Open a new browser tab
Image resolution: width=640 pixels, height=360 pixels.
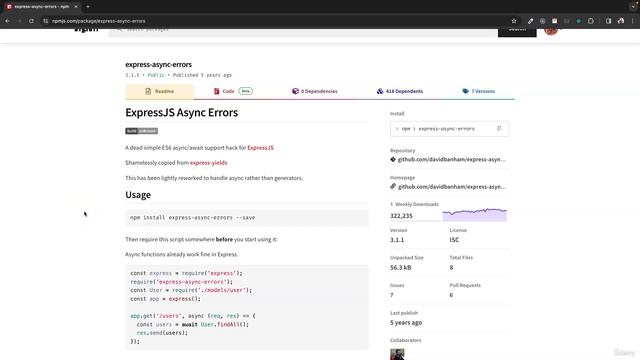[88, 7]
